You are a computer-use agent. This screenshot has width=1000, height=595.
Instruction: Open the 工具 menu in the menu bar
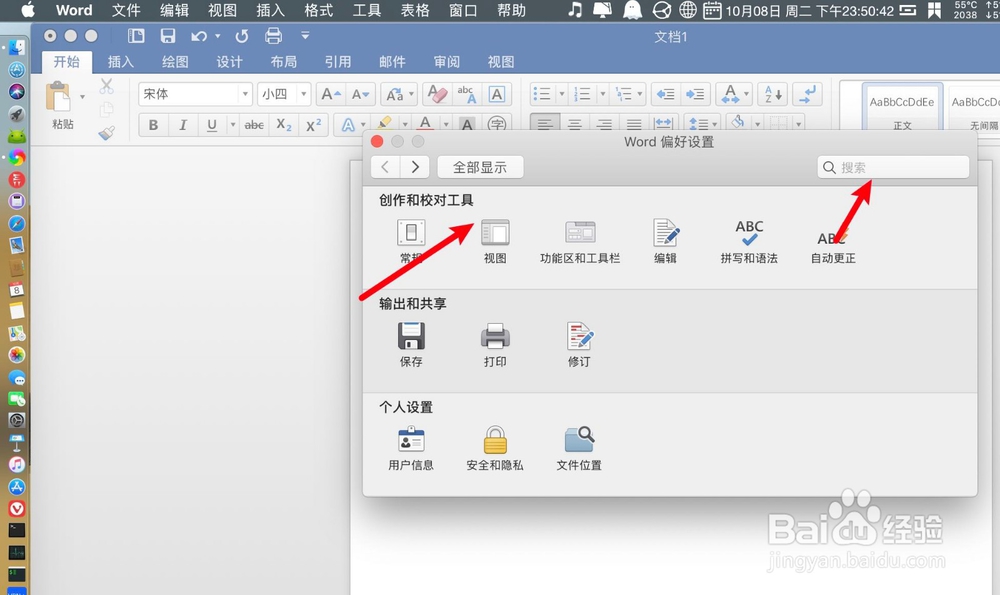click(x=367, y=10)
